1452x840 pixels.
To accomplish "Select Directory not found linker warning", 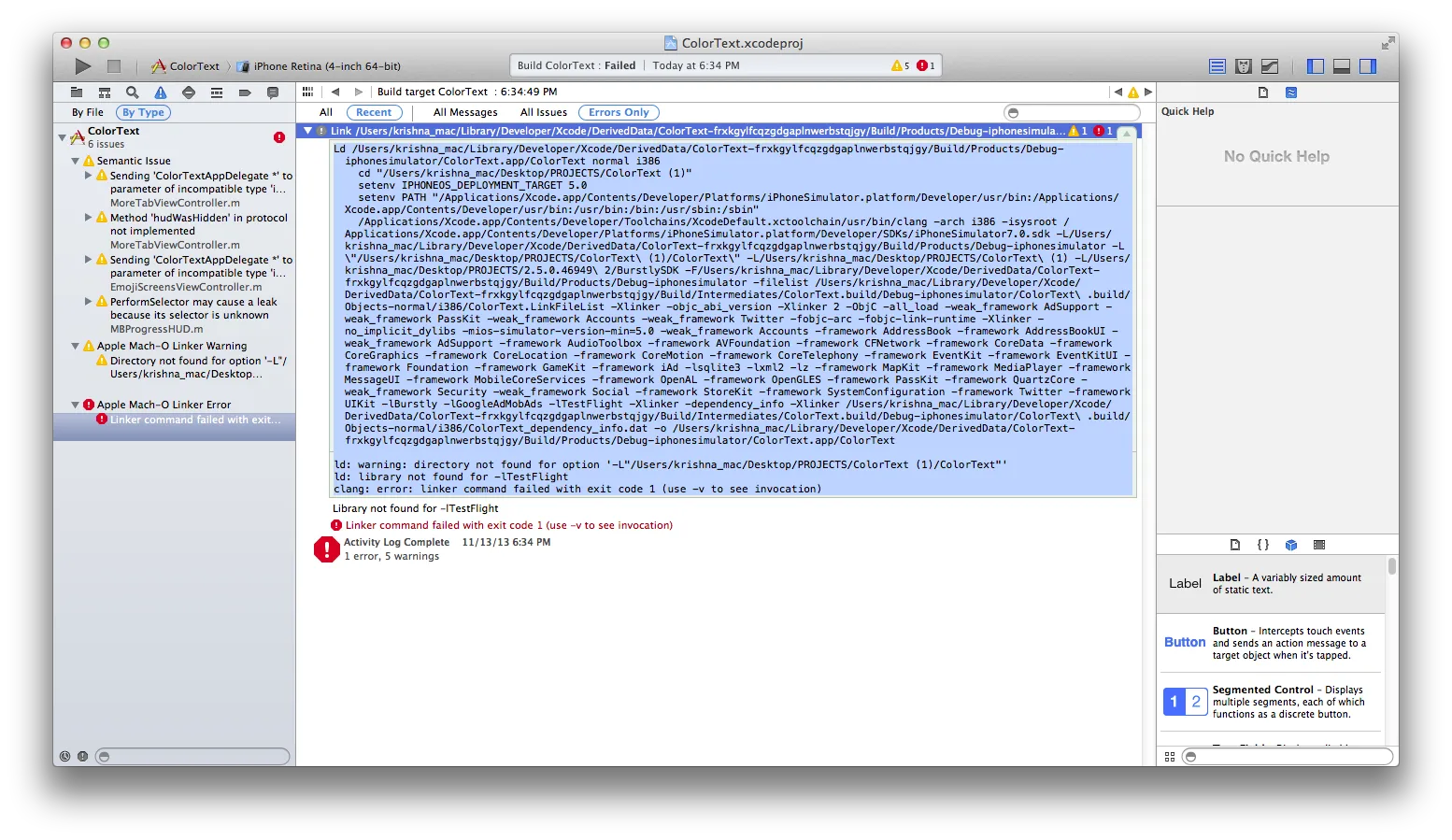I will tap(175, 367).
